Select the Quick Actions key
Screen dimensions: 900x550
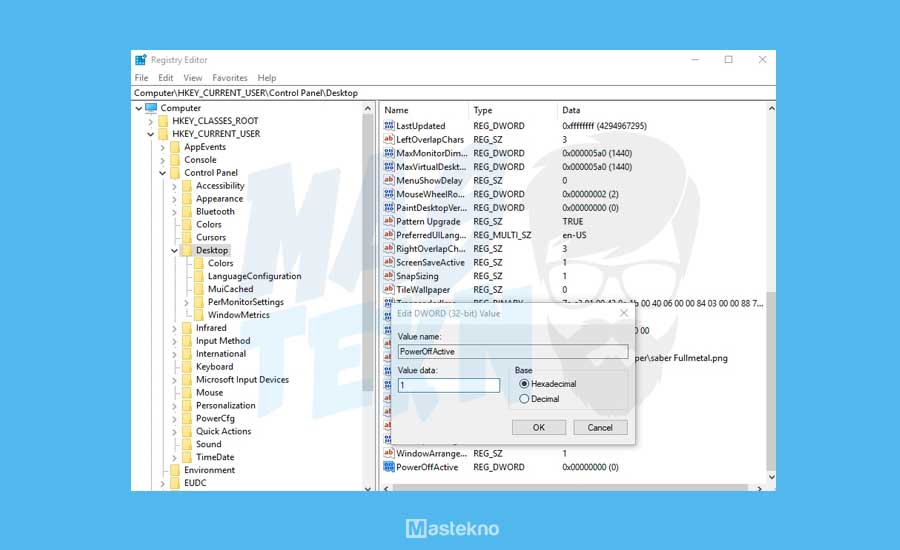tap(223, 431)
